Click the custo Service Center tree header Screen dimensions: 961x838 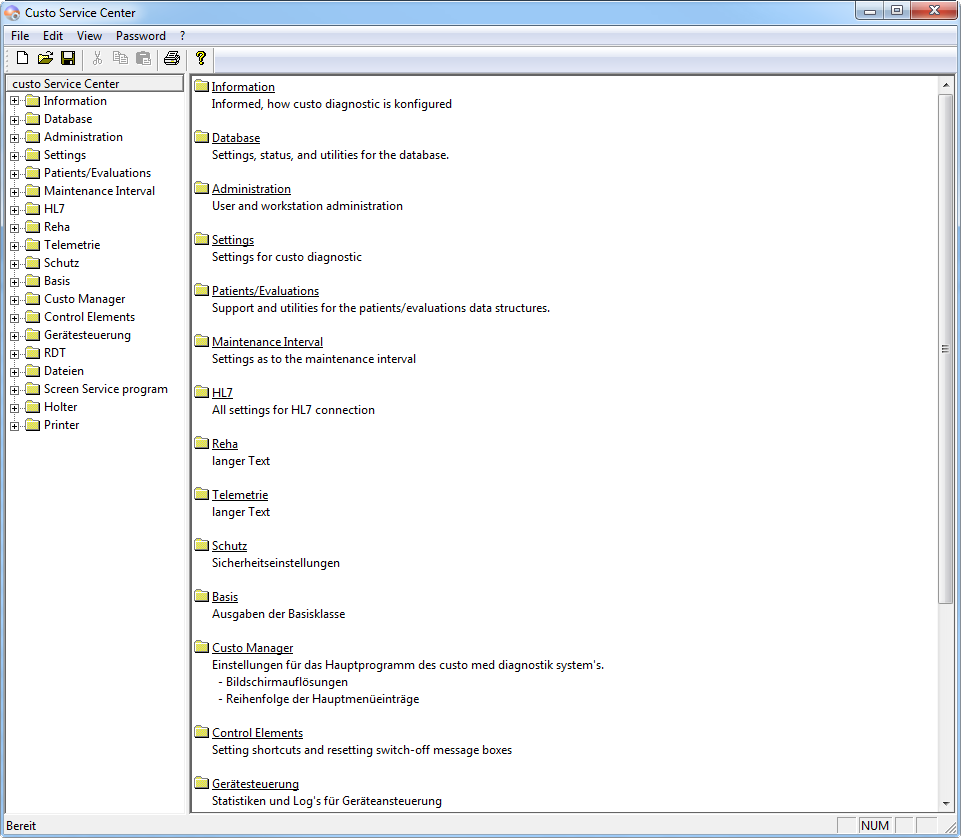click(x=95, y=83)
